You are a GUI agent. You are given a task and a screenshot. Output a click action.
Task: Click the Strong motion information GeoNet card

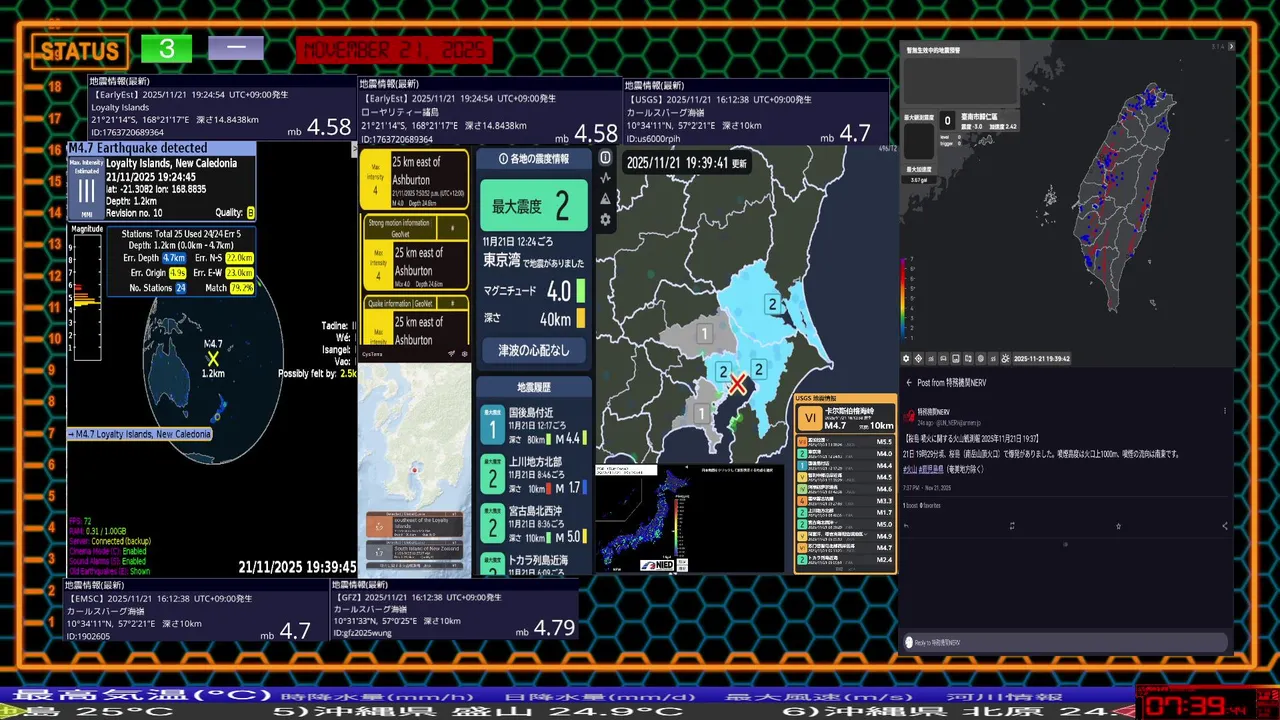[414, 252]
